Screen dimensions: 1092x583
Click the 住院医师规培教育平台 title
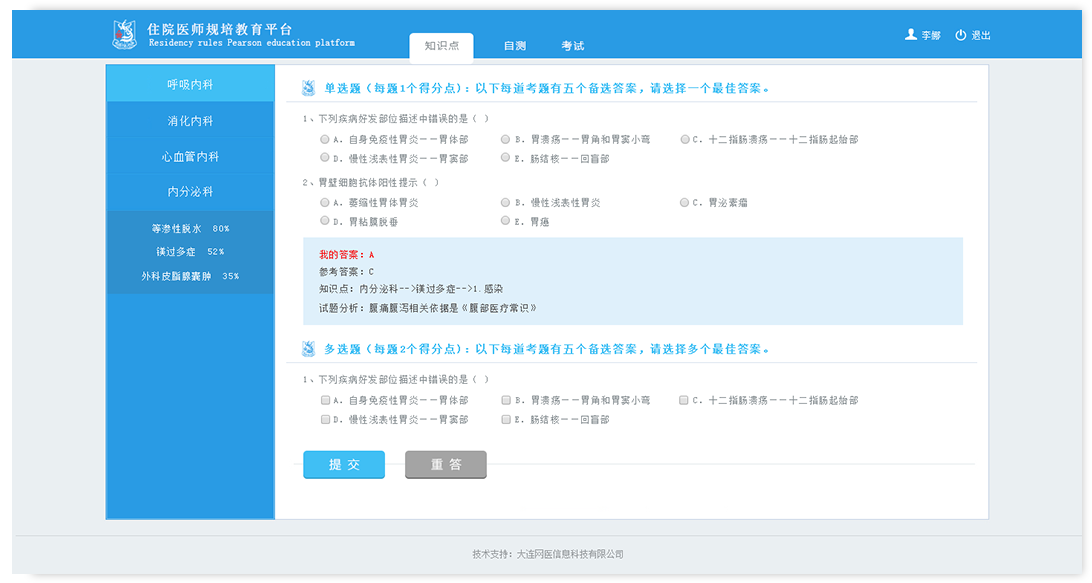click(x=219, y=29)
